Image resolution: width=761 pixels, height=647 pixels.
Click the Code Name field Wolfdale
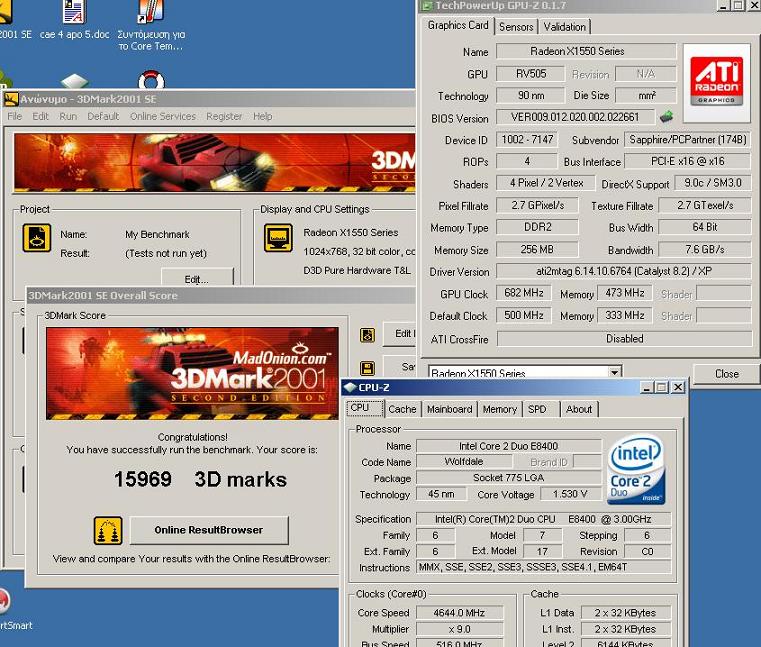point(463,461)
